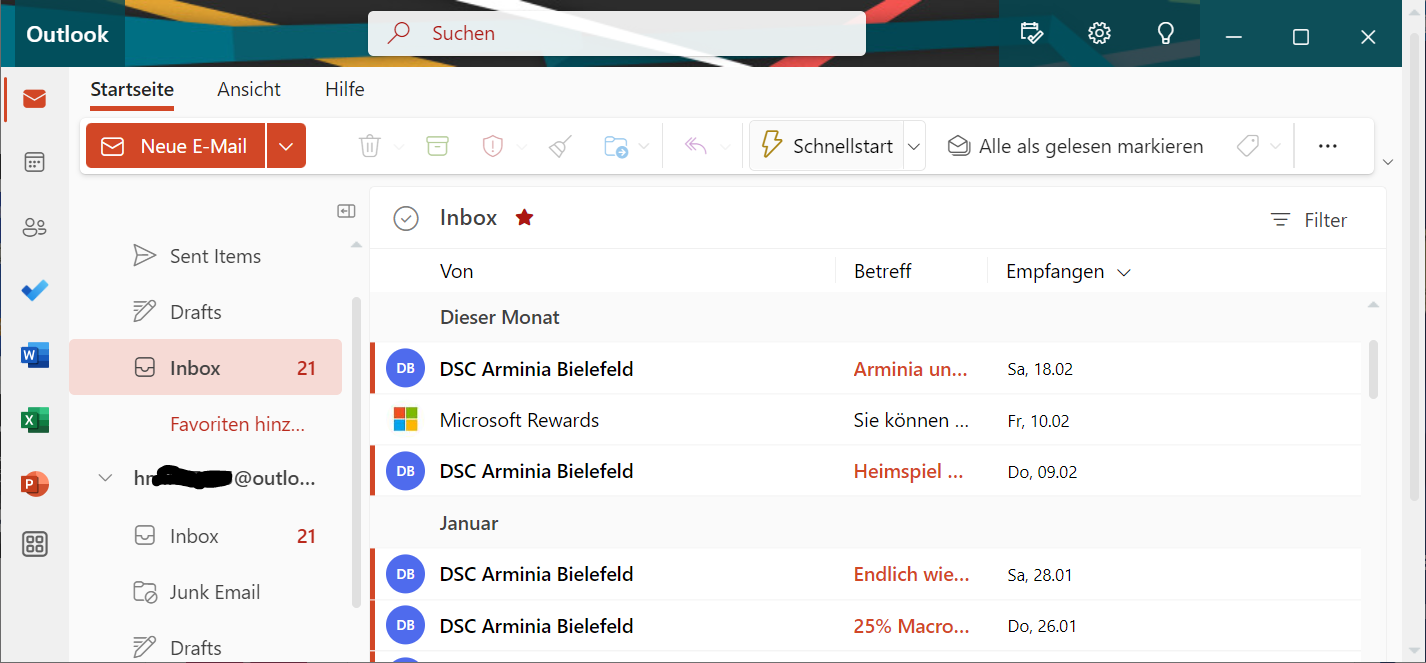Click the Januar group header
Image resolution: width=1426 pixels, height=663 pixels.
469,523
